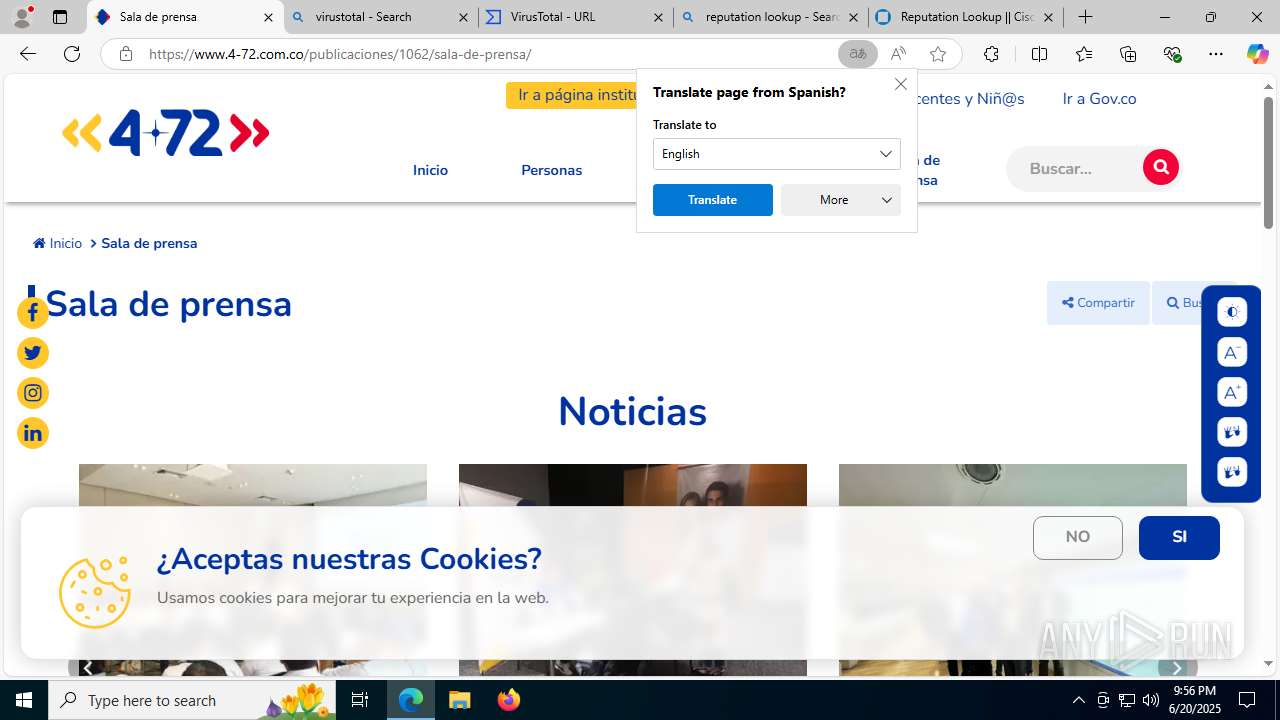Click the 4-72 logo
1280x720 pixels.
[x=166, y=133]
